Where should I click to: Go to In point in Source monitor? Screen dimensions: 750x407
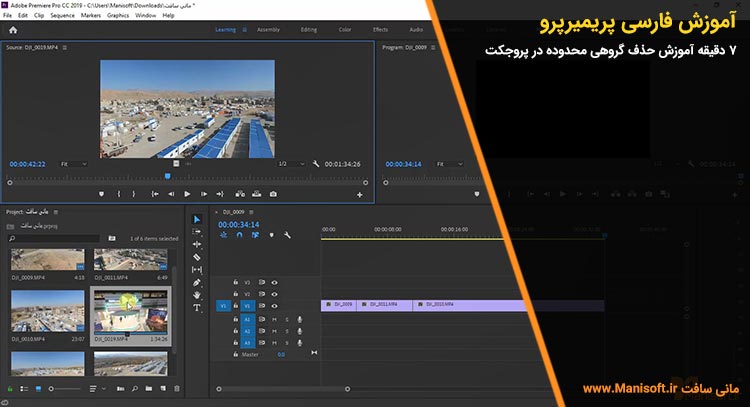click(x=155, y=194)
